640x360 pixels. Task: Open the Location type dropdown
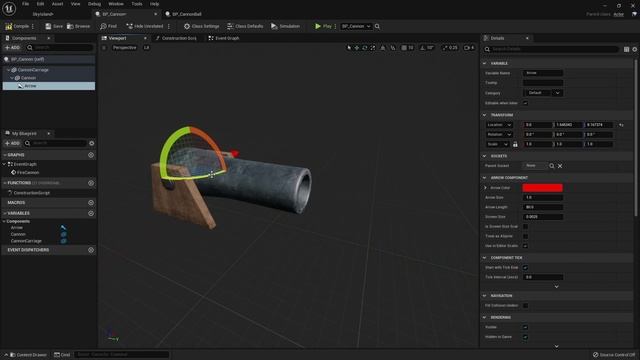pyautogui.click(x=499, y=125)
